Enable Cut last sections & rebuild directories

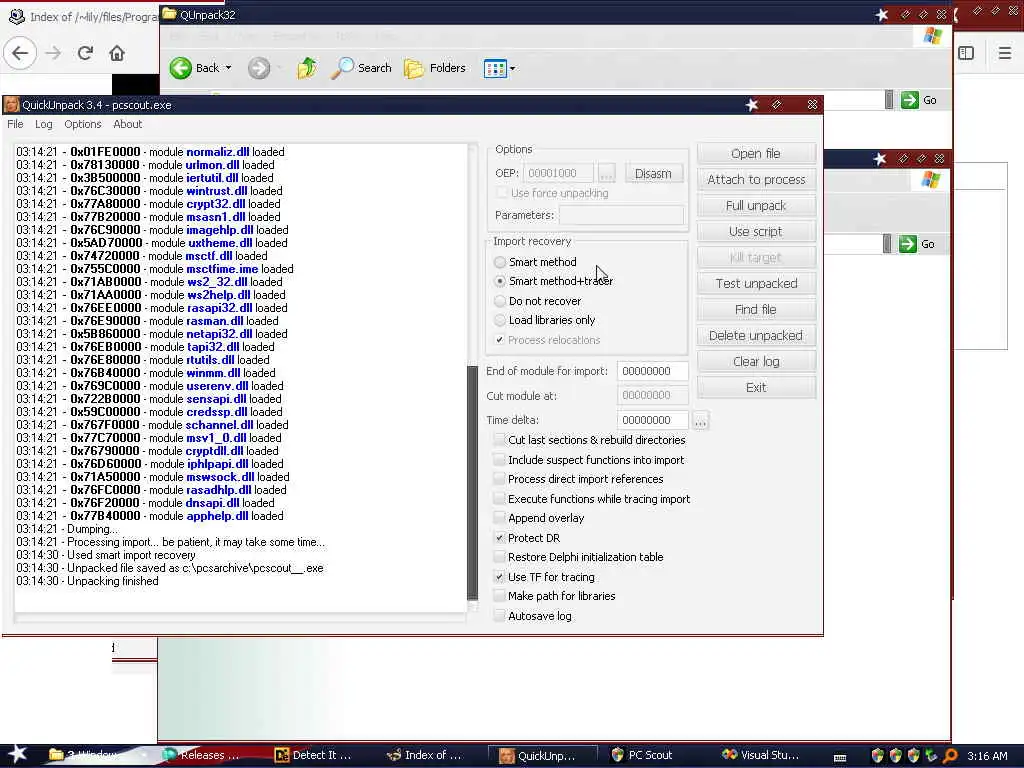coord(500,440)
